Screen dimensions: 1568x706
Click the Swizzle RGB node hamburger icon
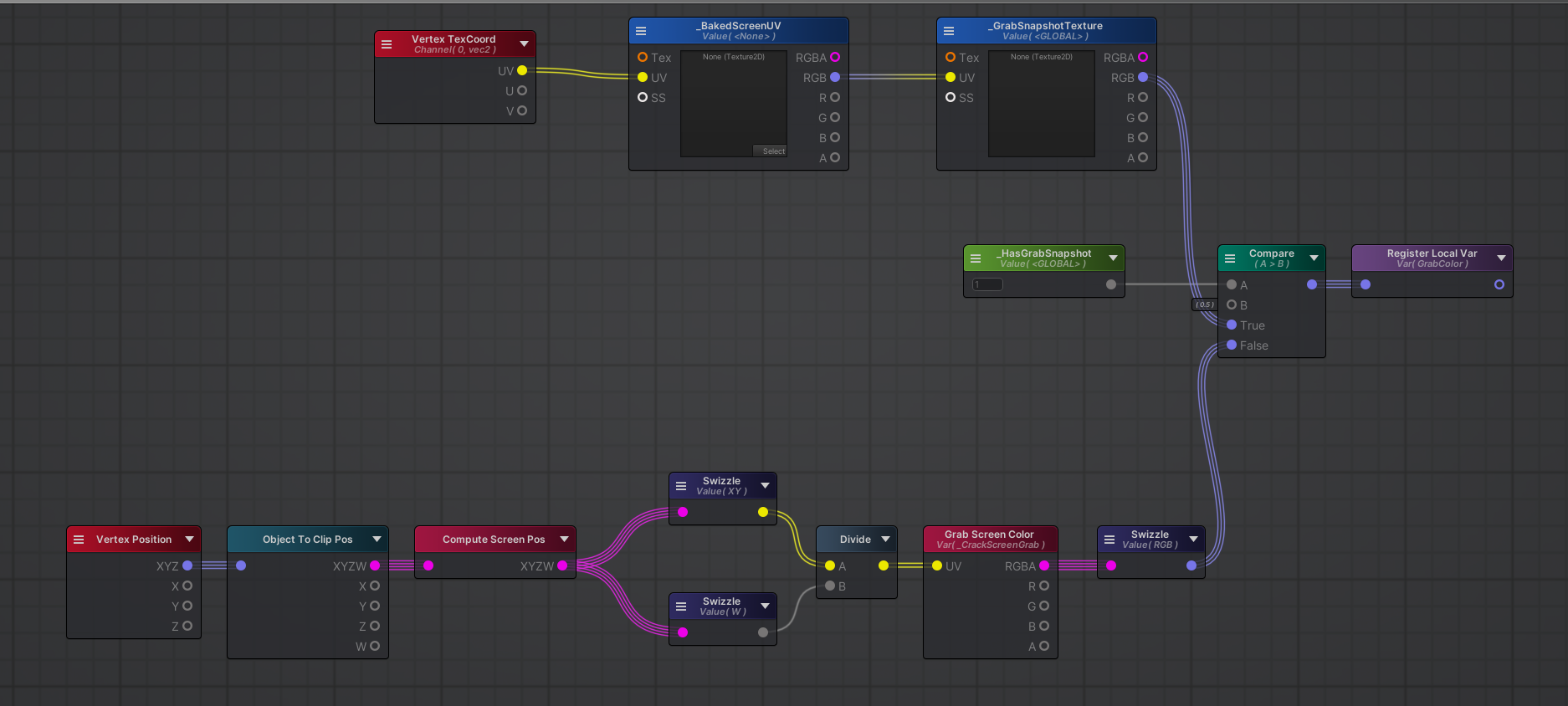[x=1109, y=540]
